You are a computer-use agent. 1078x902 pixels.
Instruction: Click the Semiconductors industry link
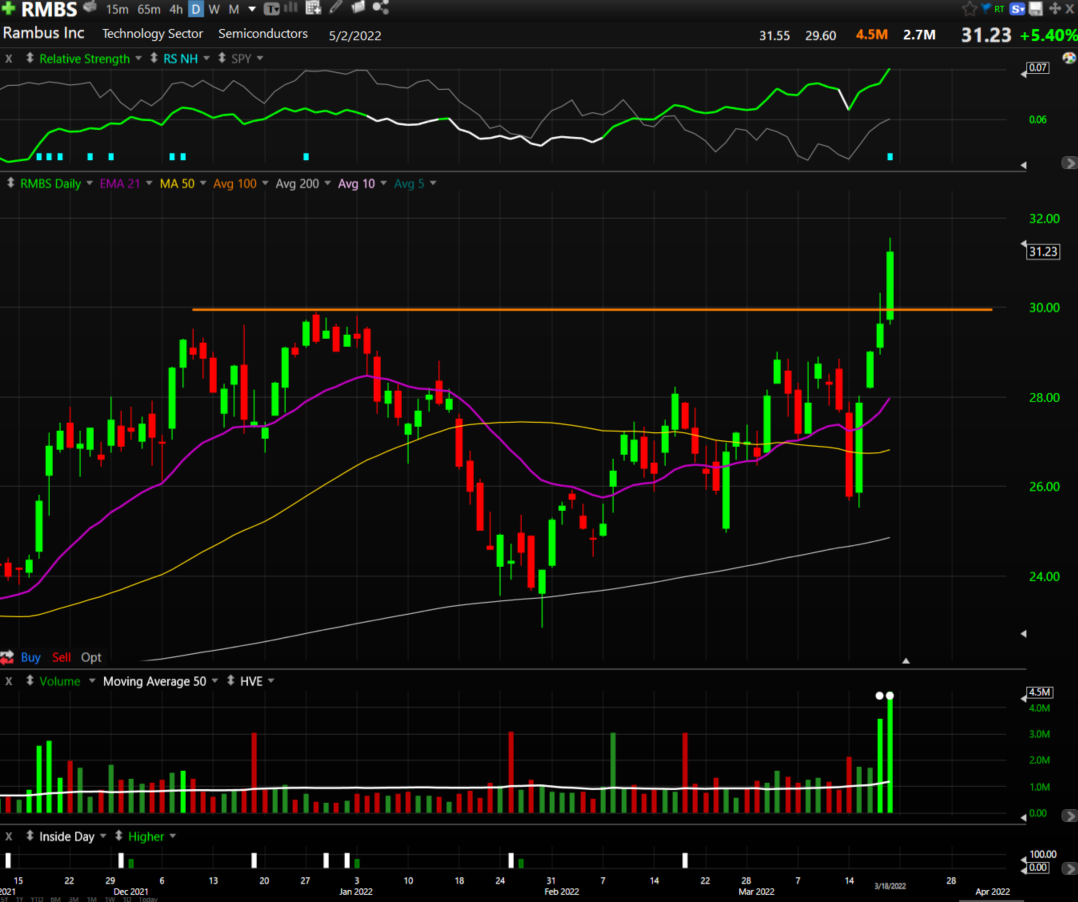[x=263, y=34]
